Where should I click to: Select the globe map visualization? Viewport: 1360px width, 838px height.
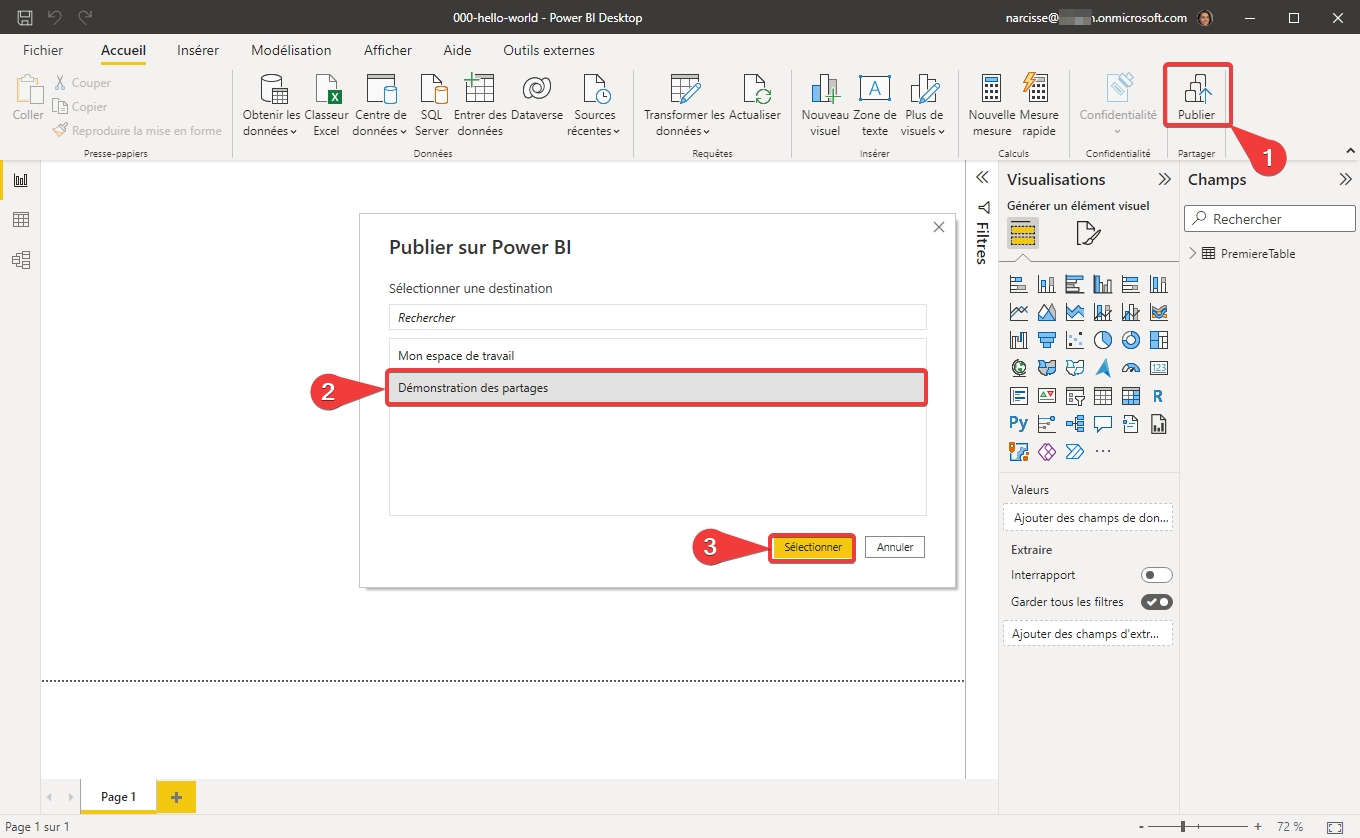click(x=1019, y=368)
